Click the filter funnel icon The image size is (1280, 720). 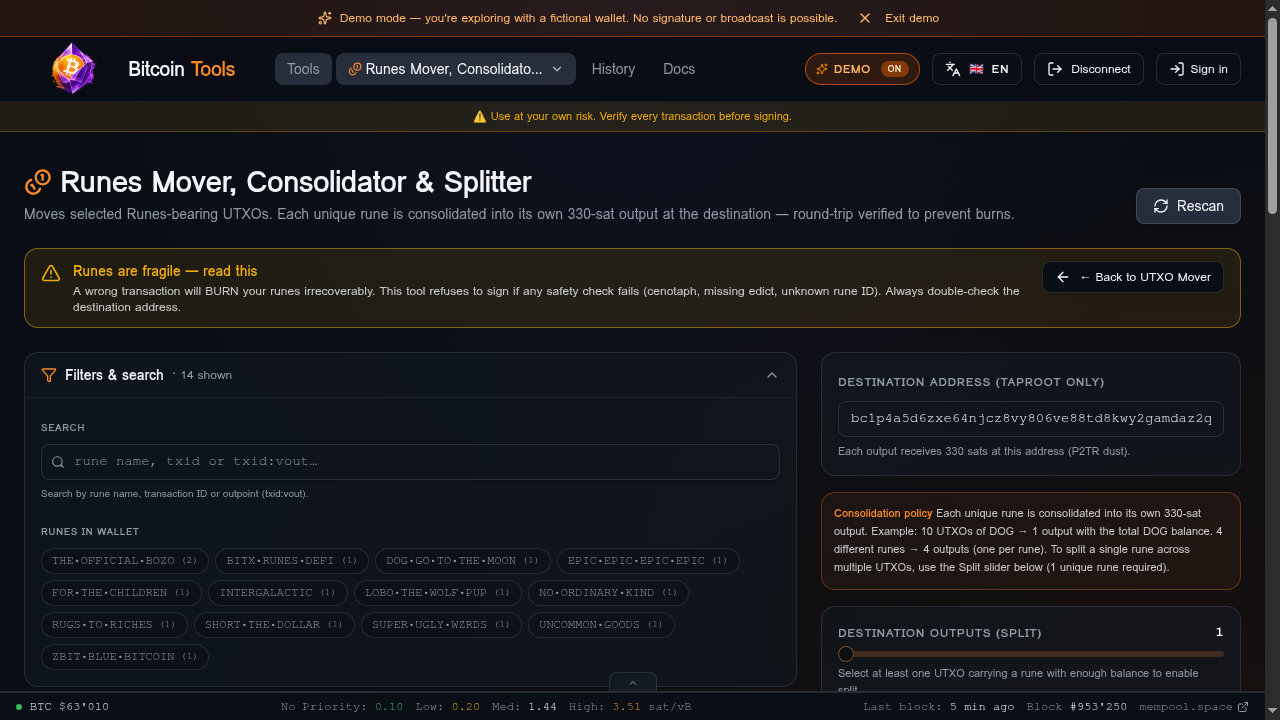tap(49, 375)
